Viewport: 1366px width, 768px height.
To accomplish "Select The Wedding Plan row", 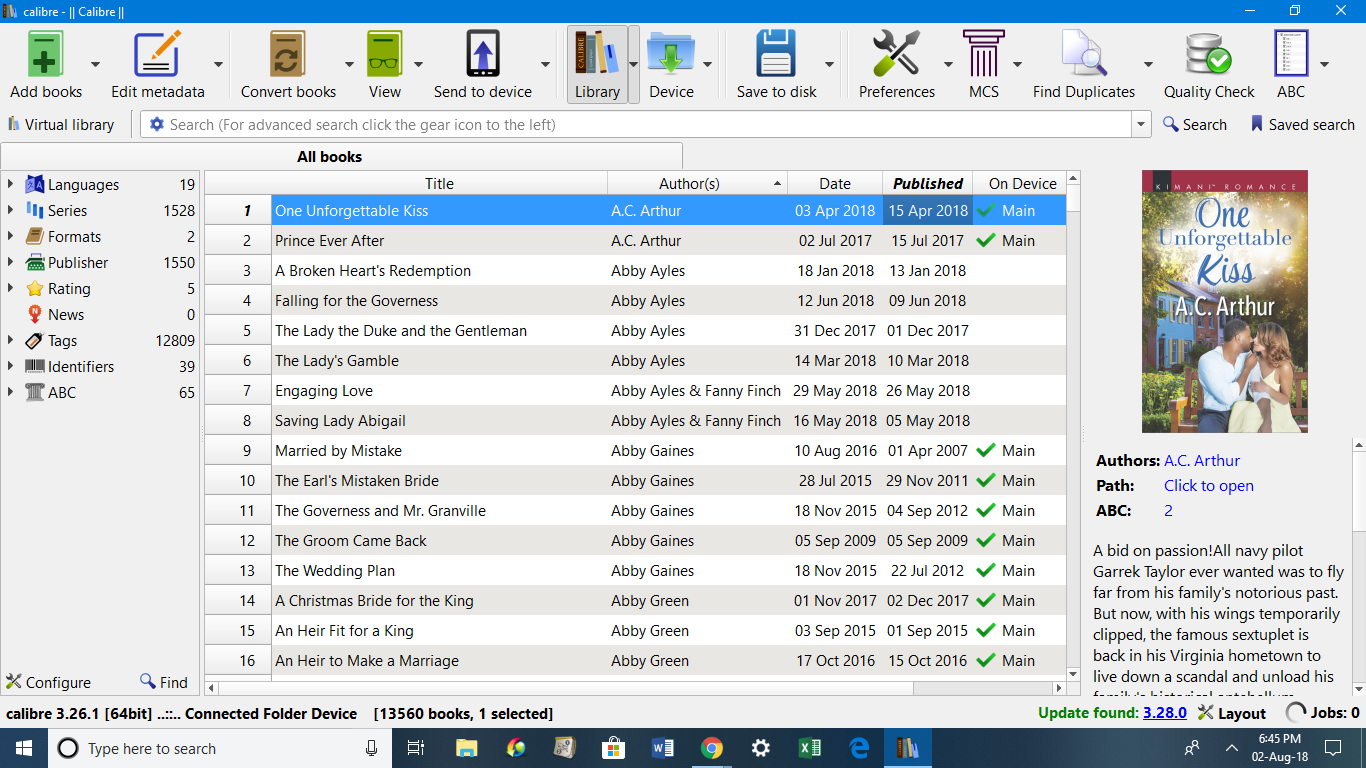I will point(635,571).
